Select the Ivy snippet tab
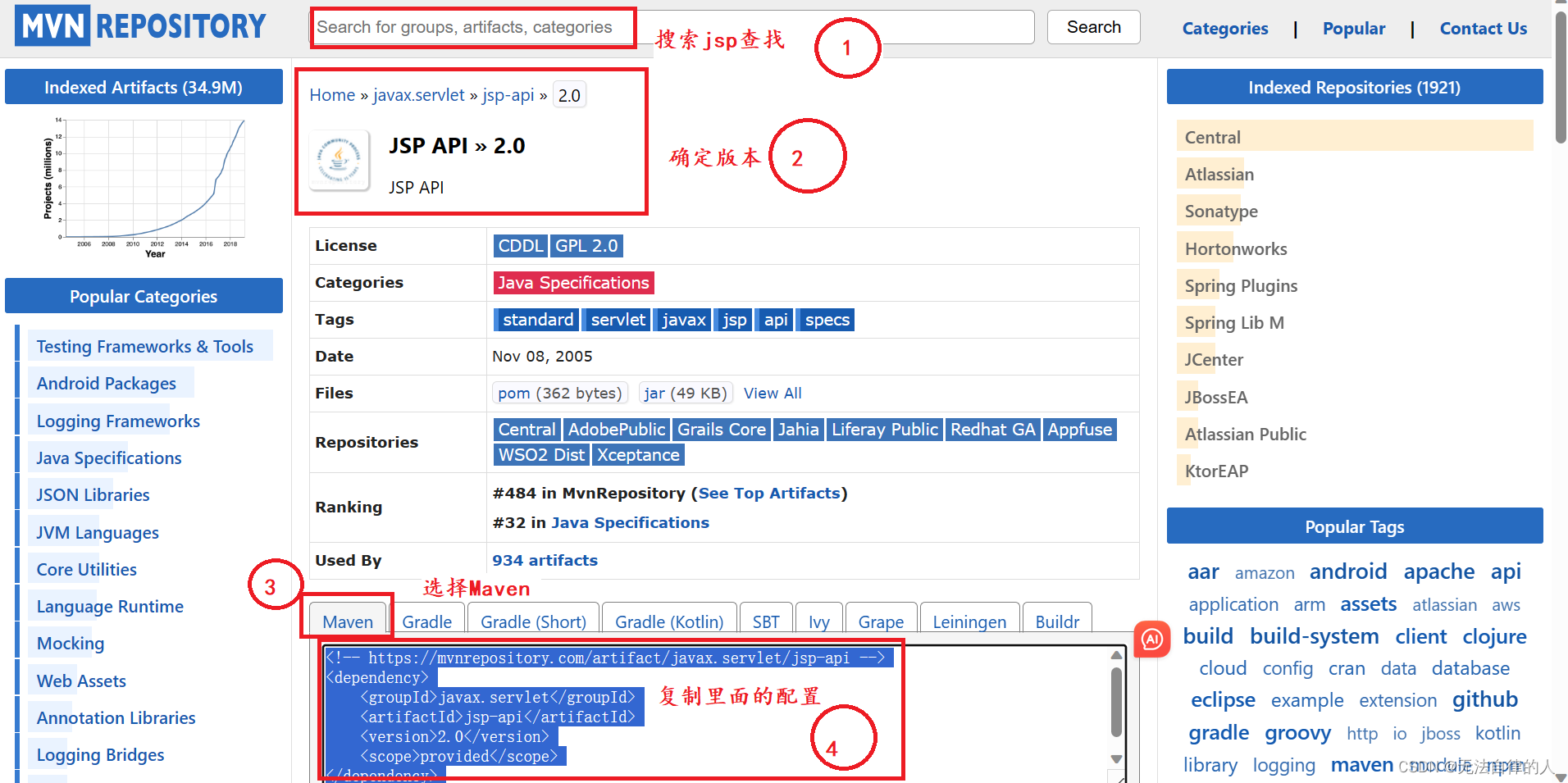Image resolution: width=1568 pixels, height=783 pixels. click(818, 621)
